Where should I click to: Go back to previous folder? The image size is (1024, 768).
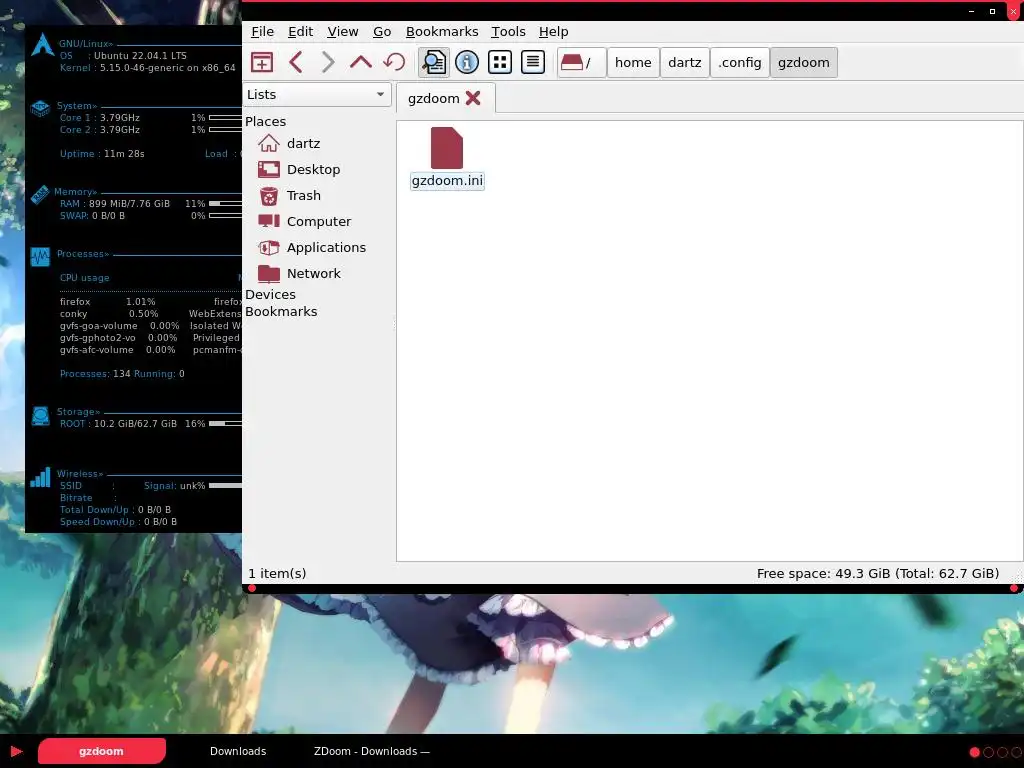(x=296, y=62)
